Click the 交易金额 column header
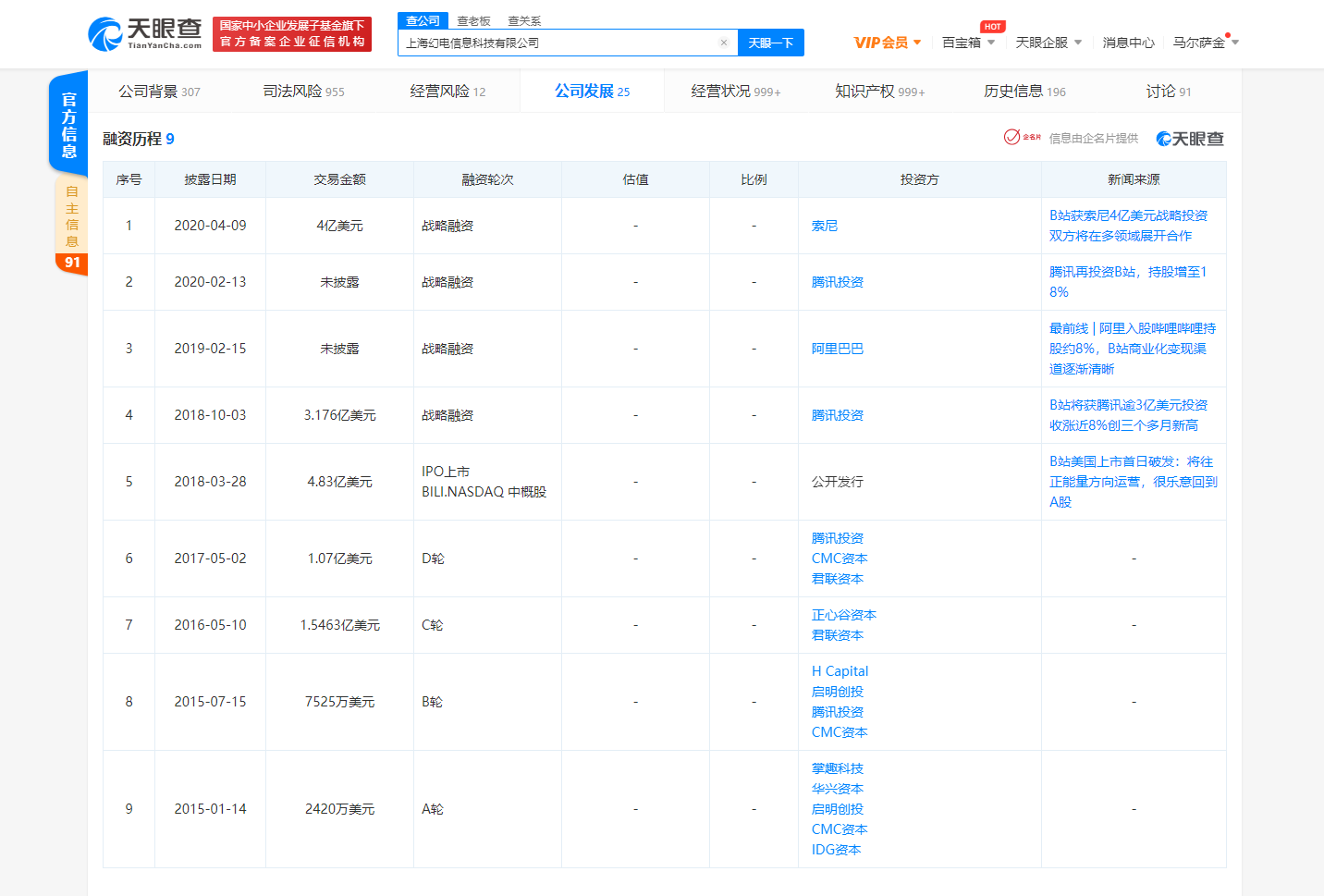Image resolution: width=1324 pixels, height=896 pixels. point(340,179)
